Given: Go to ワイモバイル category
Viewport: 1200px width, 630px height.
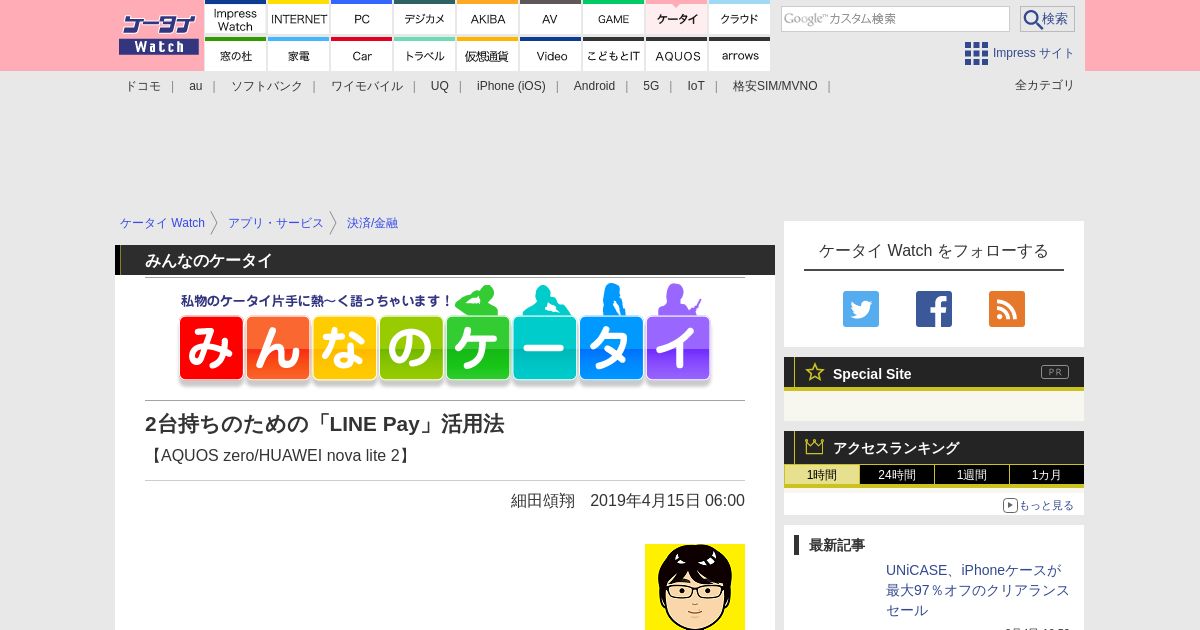Looking at the screenshot, I should (x=367, y=86).
